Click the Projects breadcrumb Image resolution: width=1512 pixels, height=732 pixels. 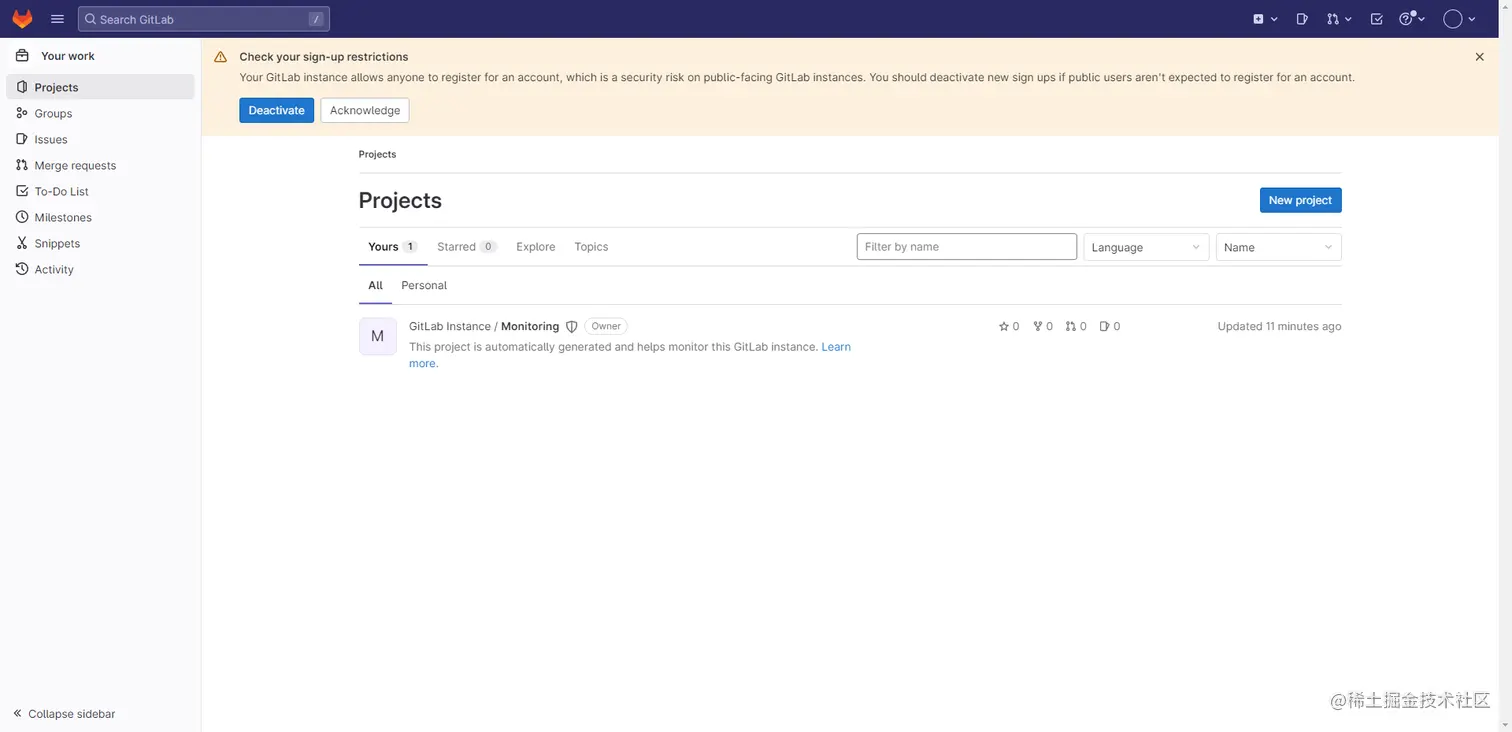(377, 154)
